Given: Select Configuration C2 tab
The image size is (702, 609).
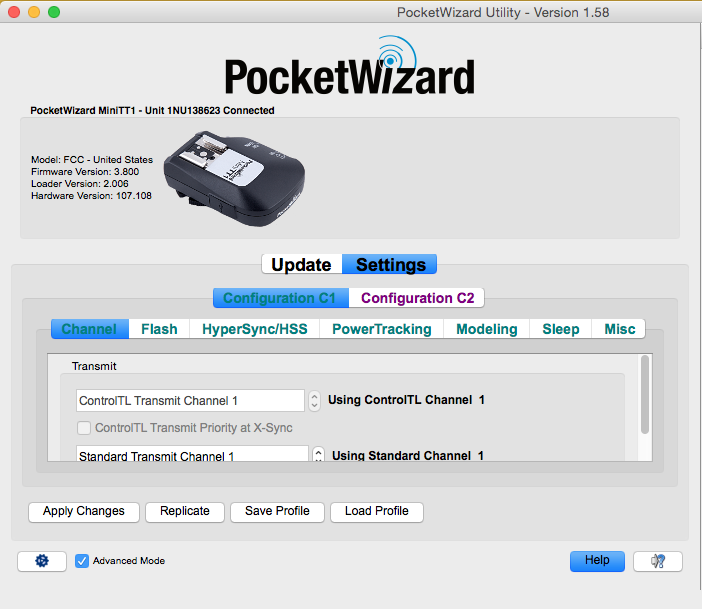Looking at the screenshot, I should point(417,298).
